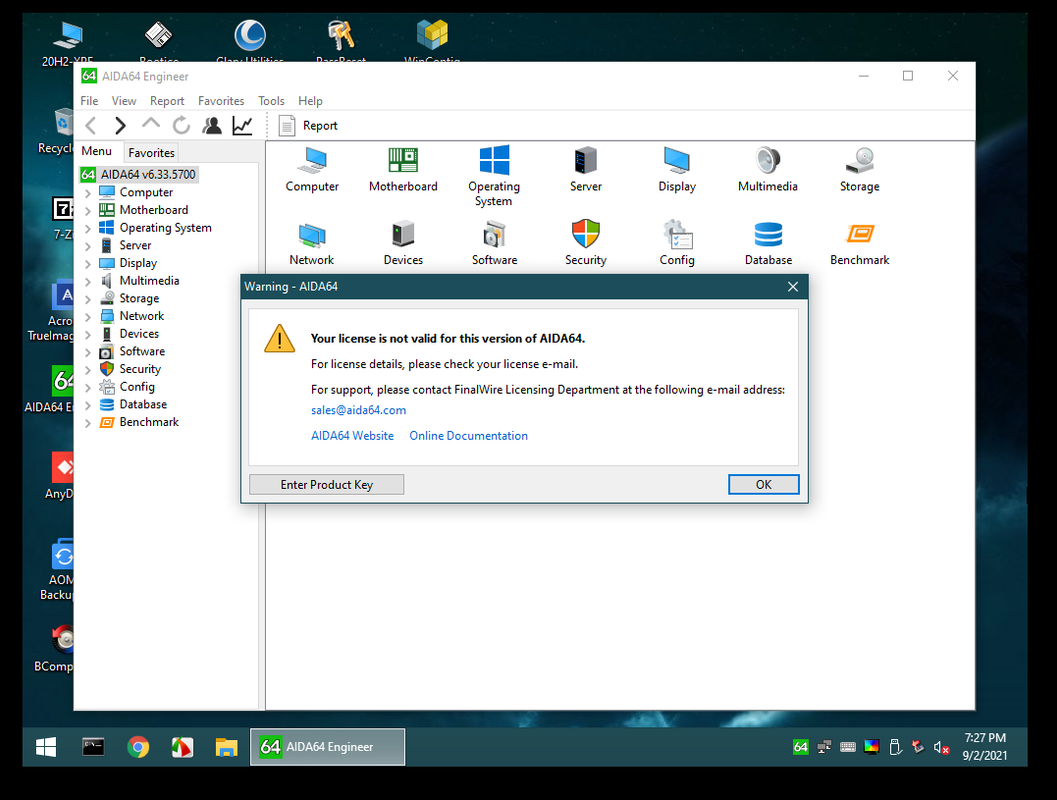The height and width of the screenshot is (800, 1057).
Task: Open the Report menu
Action: (167, 100)
